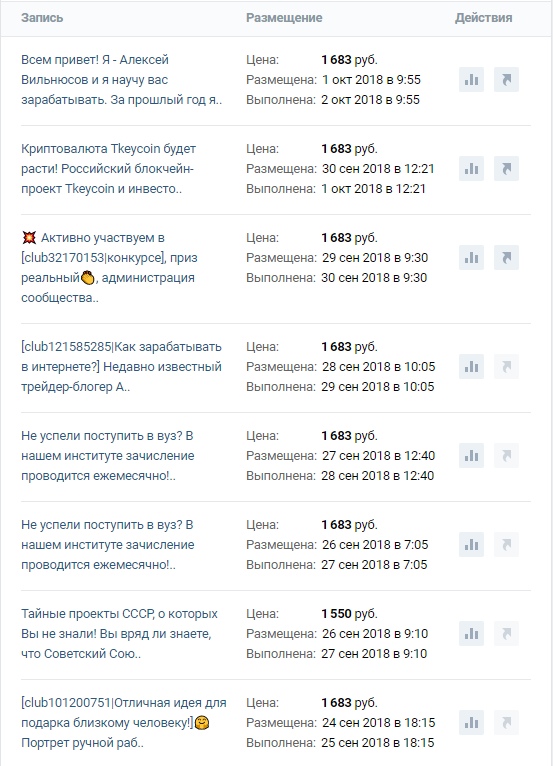Open the Алексей Вильнюсов post via arrow icon

click(506, 80)
